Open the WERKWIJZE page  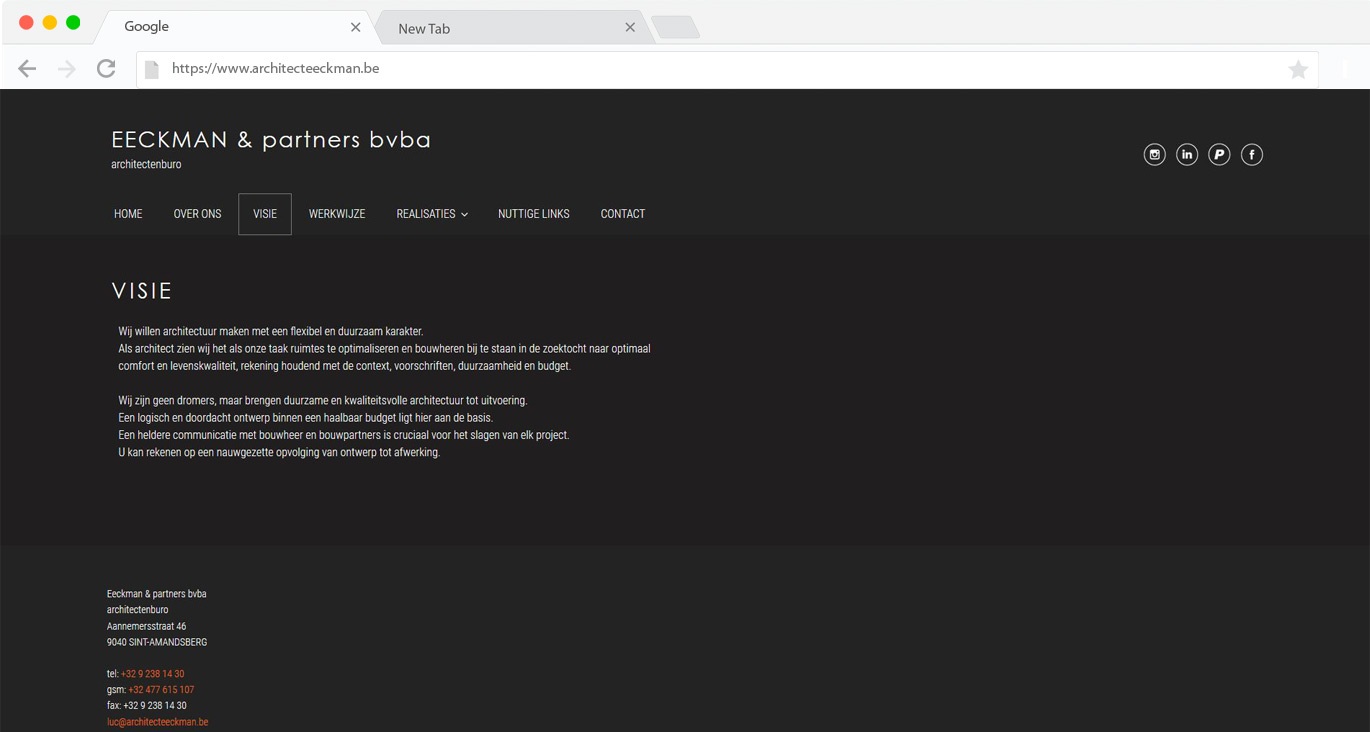point(337,214)
